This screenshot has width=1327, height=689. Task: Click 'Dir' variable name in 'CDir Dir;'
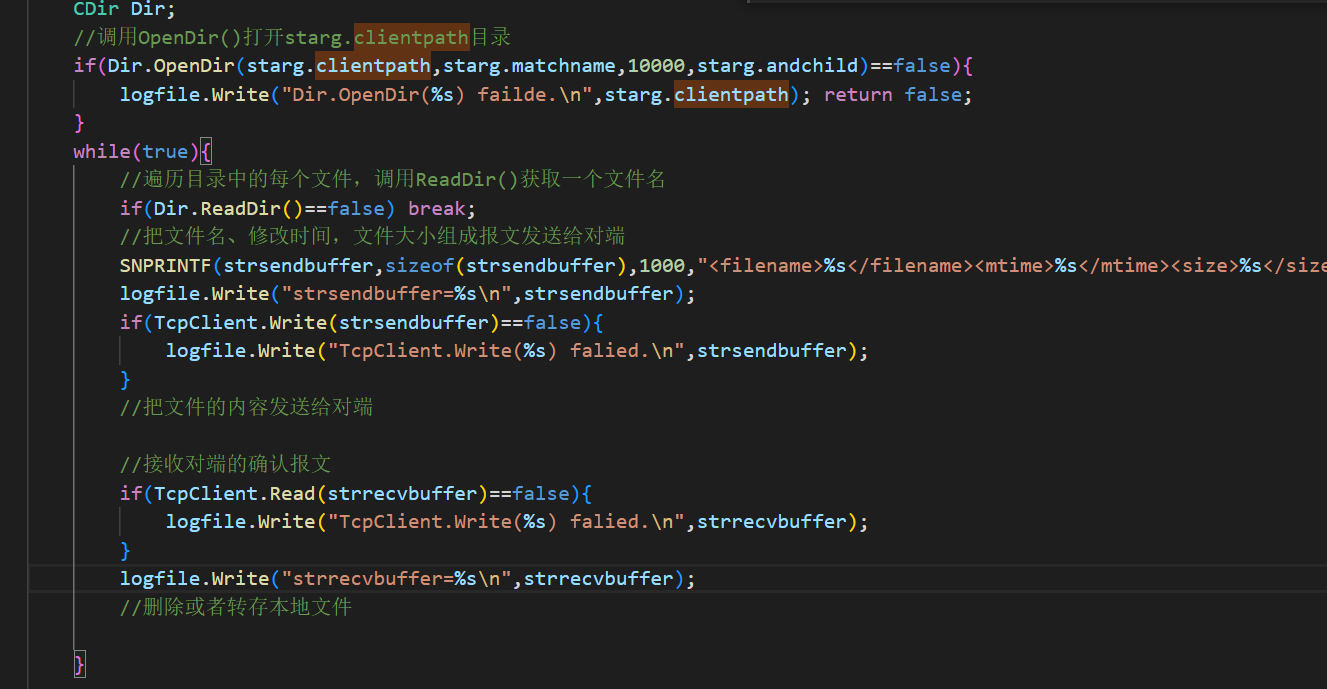[x=148, y=9]
